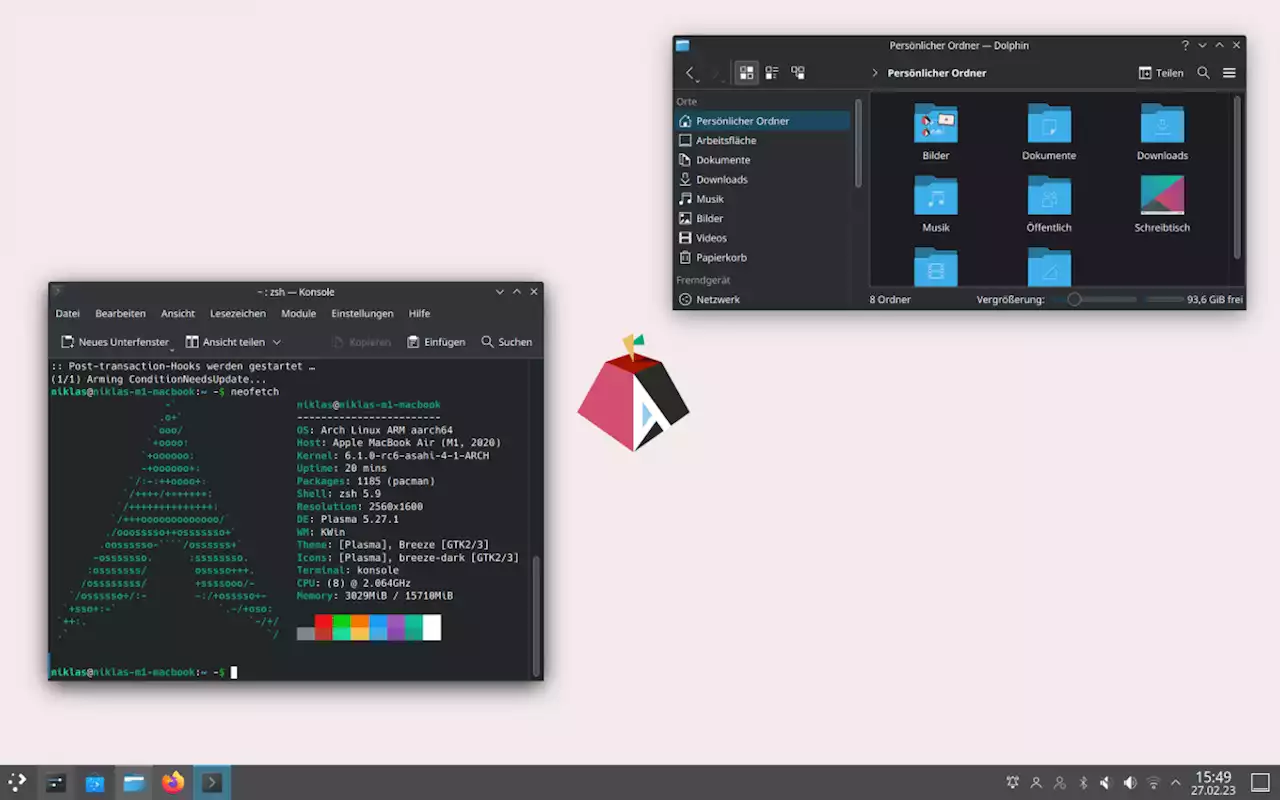Click the Dolphin sidebar vertical scrollbar
This screenshot has height=800, width=1280.
(857, 143)
